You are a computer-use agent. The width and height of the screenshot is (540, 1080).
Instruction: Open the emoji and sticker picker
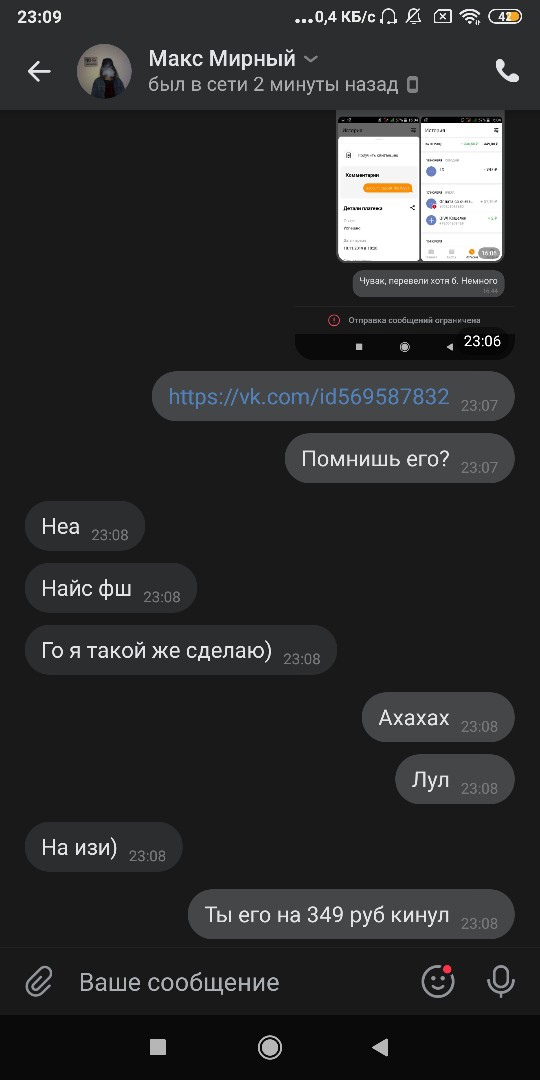(x=438, y=982)
